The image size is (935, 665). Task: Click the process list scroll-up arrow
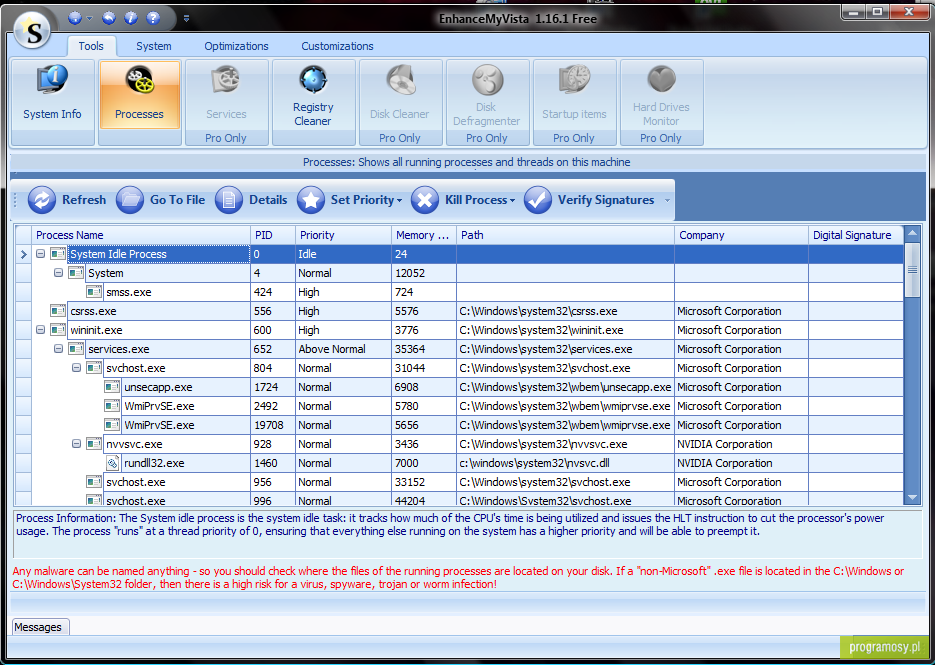[x=912, y=233]
